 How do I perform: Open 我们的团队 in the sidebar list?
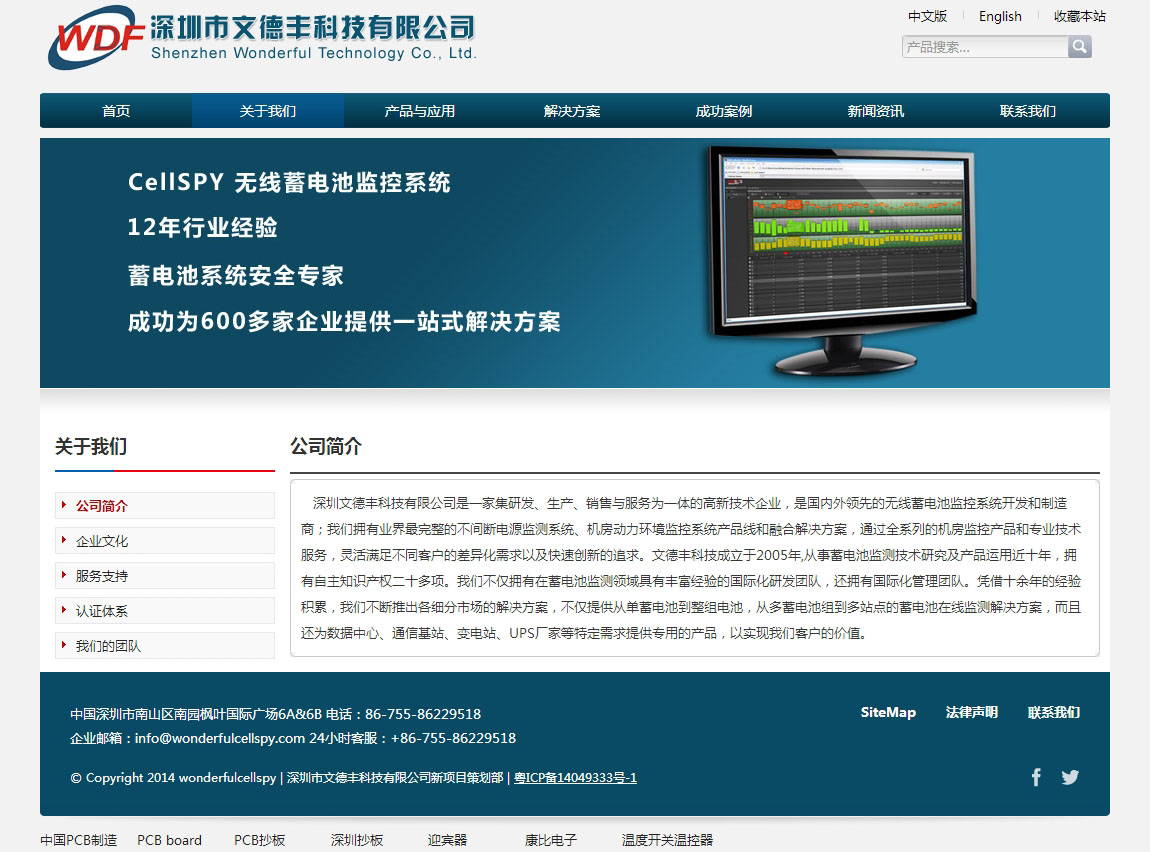tap(165, 646)
